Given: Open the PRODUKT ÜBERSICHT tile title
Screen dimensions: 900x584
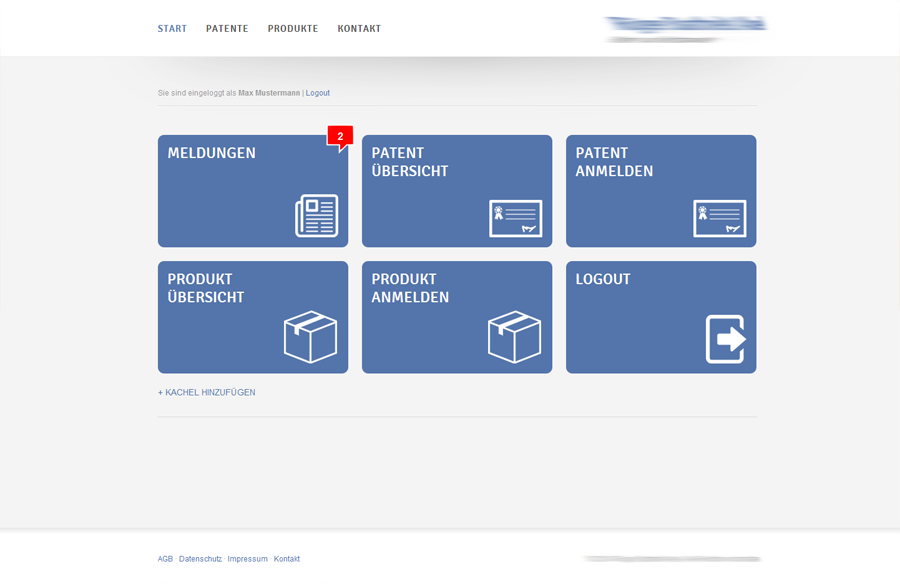Looking at the screenshot, I should 206,288.
